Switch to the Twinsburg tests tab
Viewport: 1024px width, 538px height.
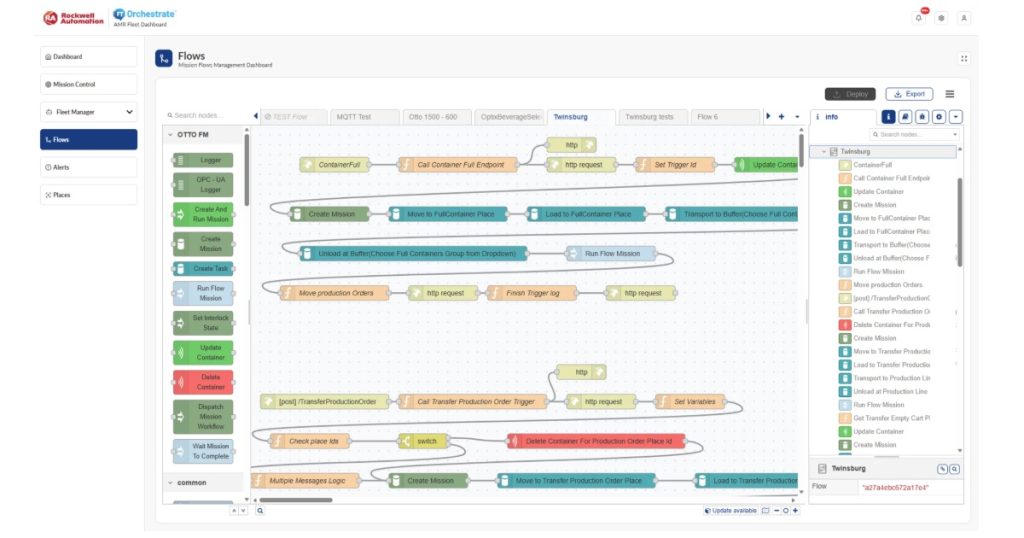click(x=652, y=117)
